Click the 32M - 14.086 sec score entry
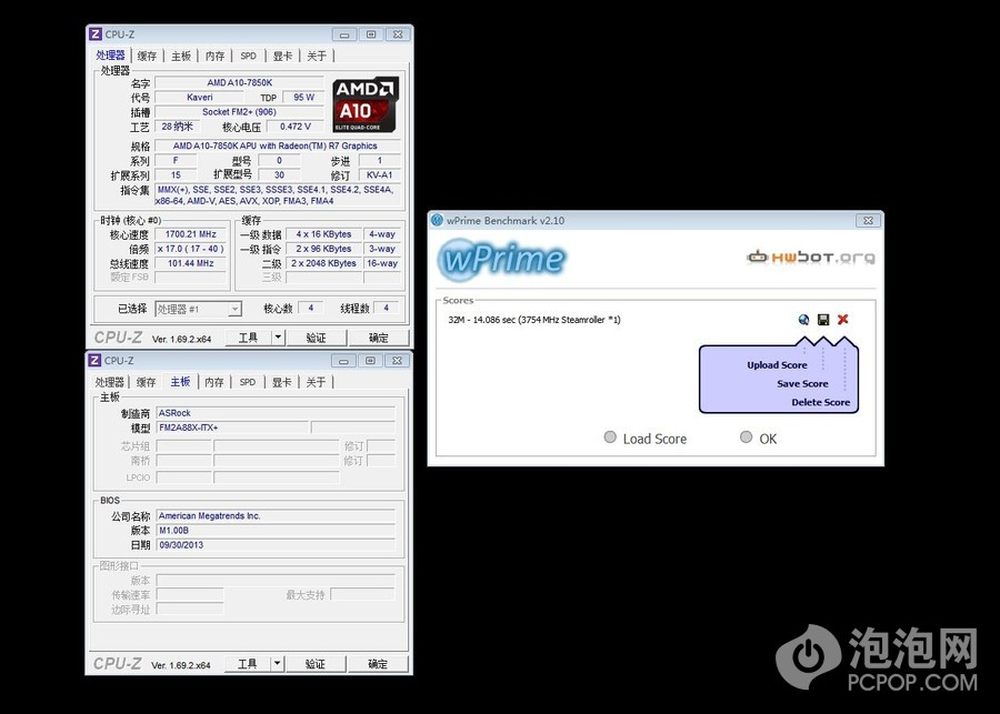Screen dimensions: 1000x714 534,319
